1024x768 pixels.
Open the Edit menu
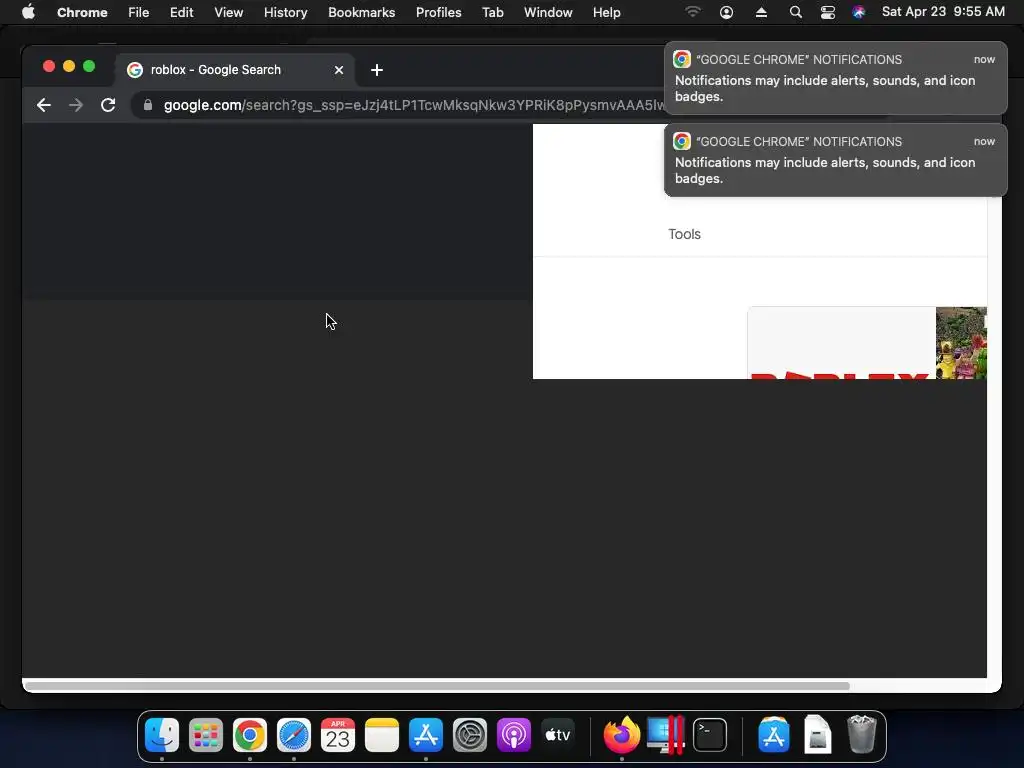tap(182, 12)
